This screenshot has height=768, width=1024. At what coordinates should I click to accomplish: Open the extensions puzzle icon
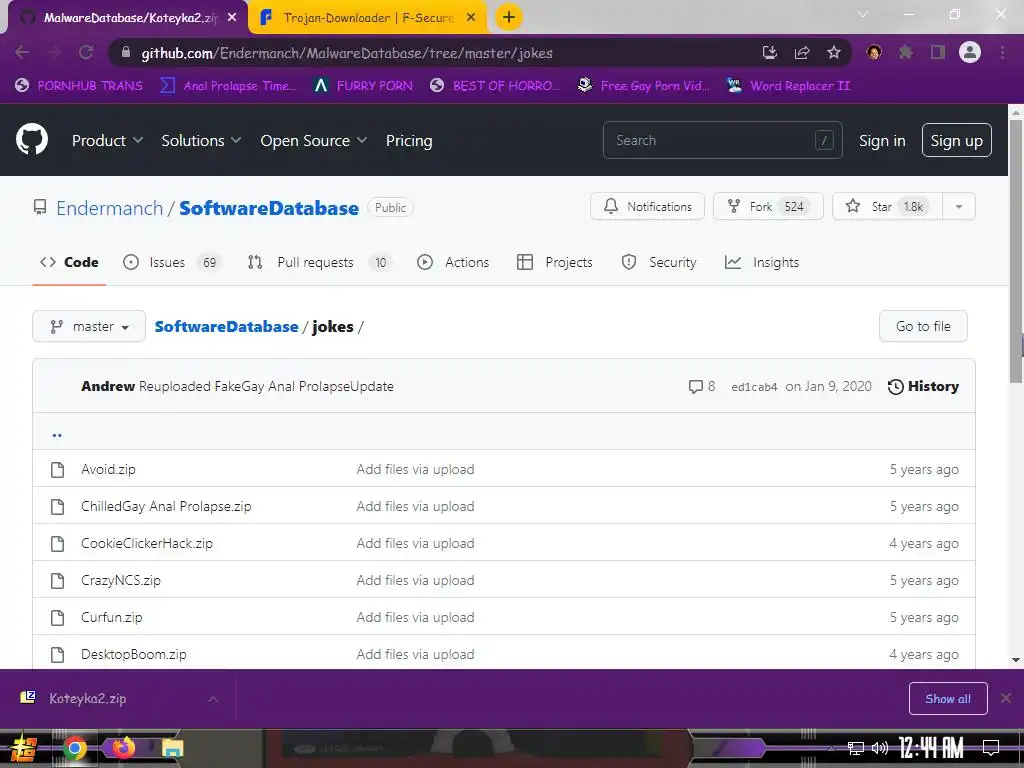point(906,52)
